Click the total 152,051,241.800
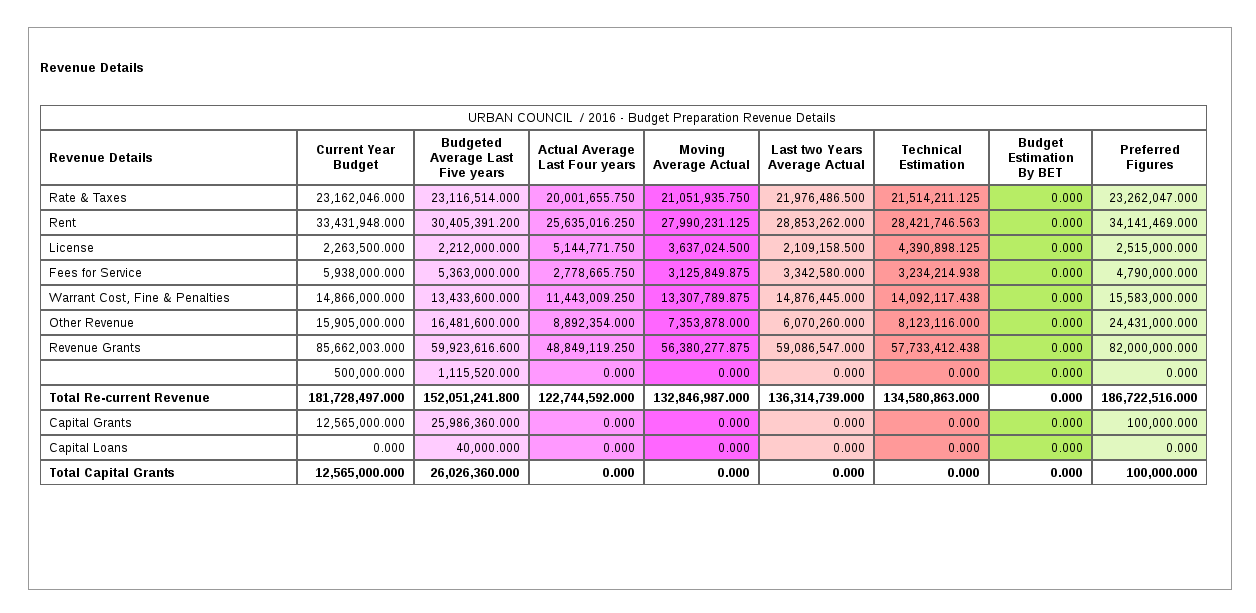The height and width of the screenshot is (613, 1256). [x=472, y=398]
